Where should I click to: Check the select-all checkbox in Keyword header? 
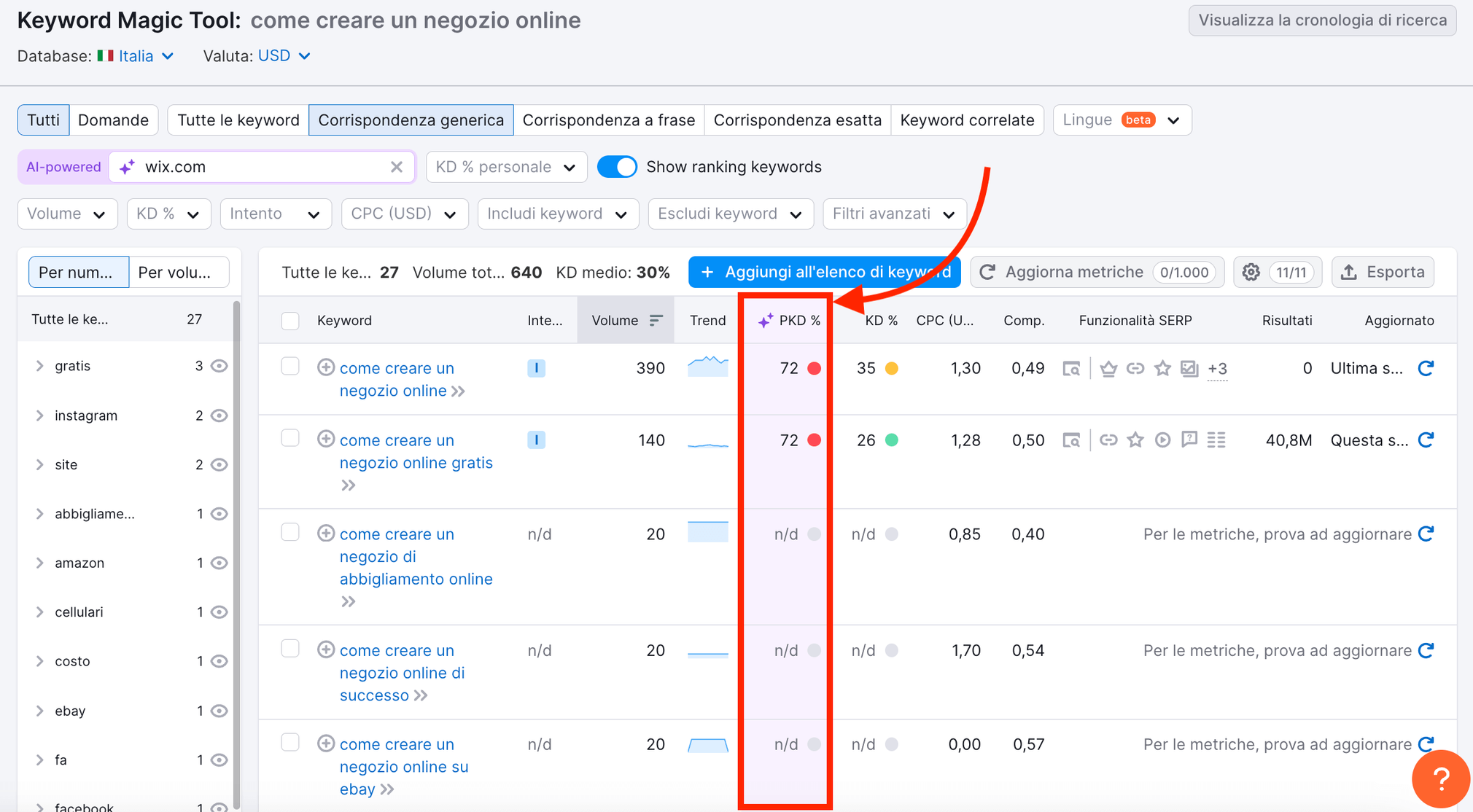pyautogui.click(x=290, y=321)
